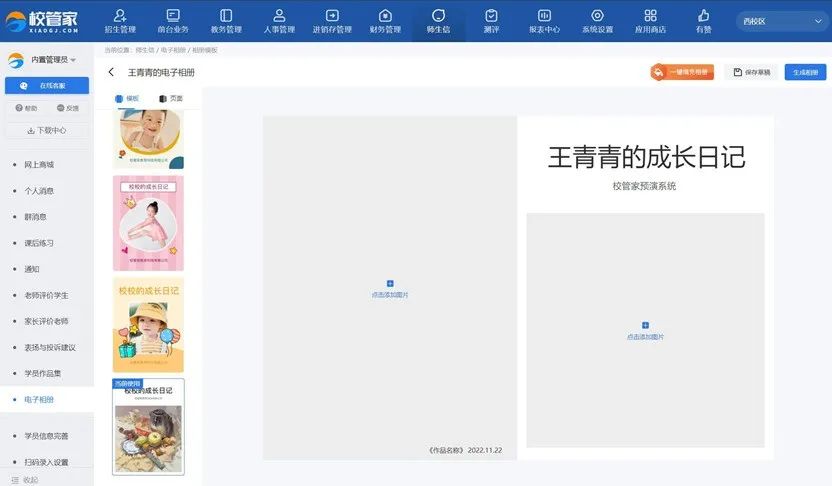Open 报表中心 in top bar

tap(544, 20)
